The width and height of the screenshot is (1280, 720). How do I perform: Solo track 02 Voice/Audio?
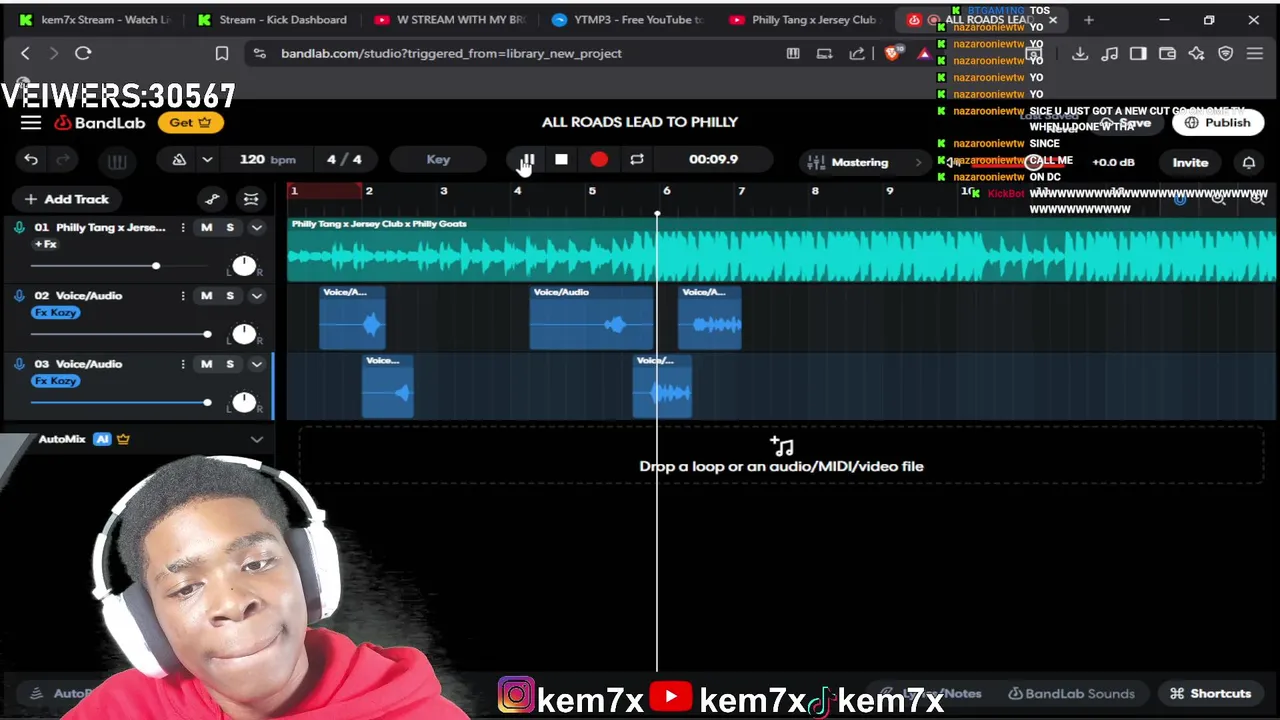230,296
